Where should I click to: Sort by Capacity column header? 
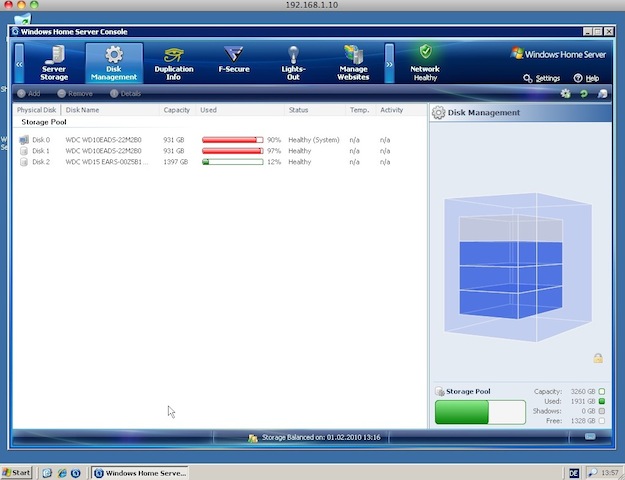point(178,110)
